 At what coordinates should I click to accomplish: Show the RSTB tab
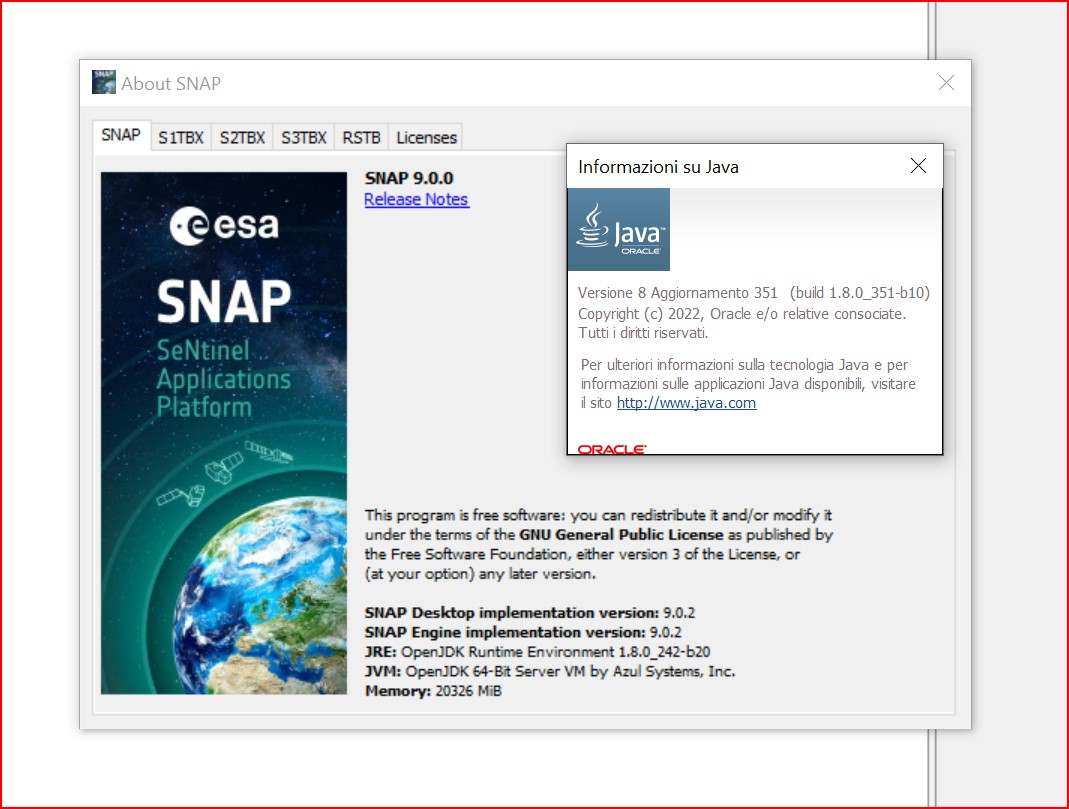point(361,138)
